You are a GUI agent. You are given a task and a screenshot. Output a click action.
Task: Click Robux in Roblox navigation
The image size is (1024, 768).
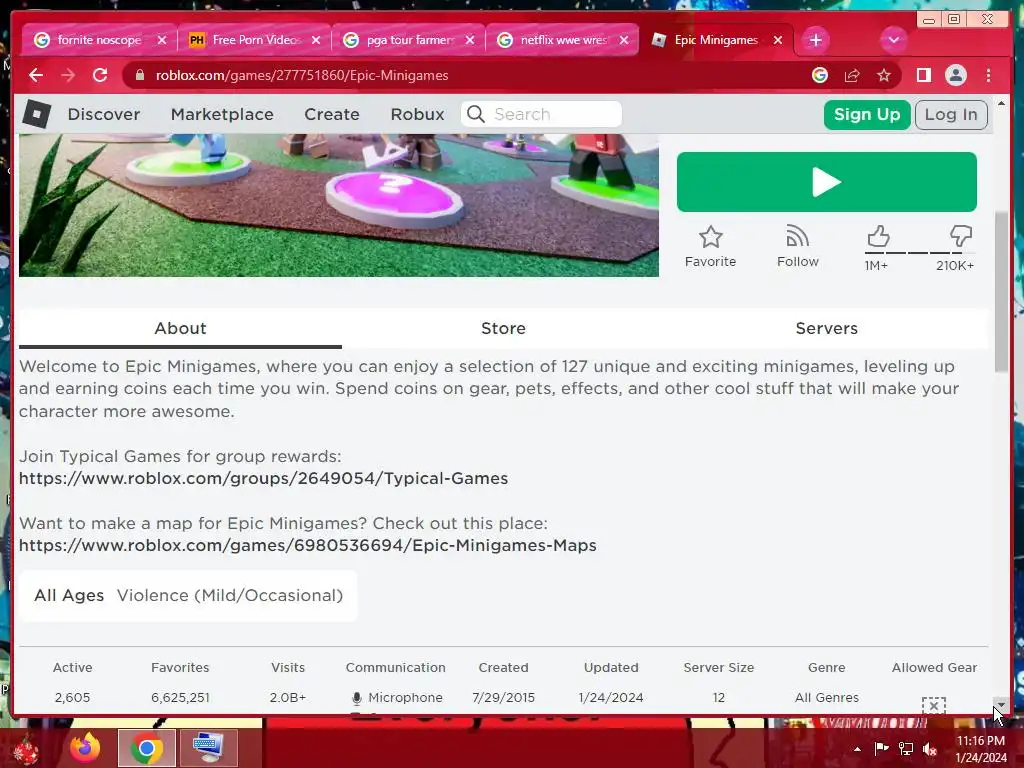point(417,114)
